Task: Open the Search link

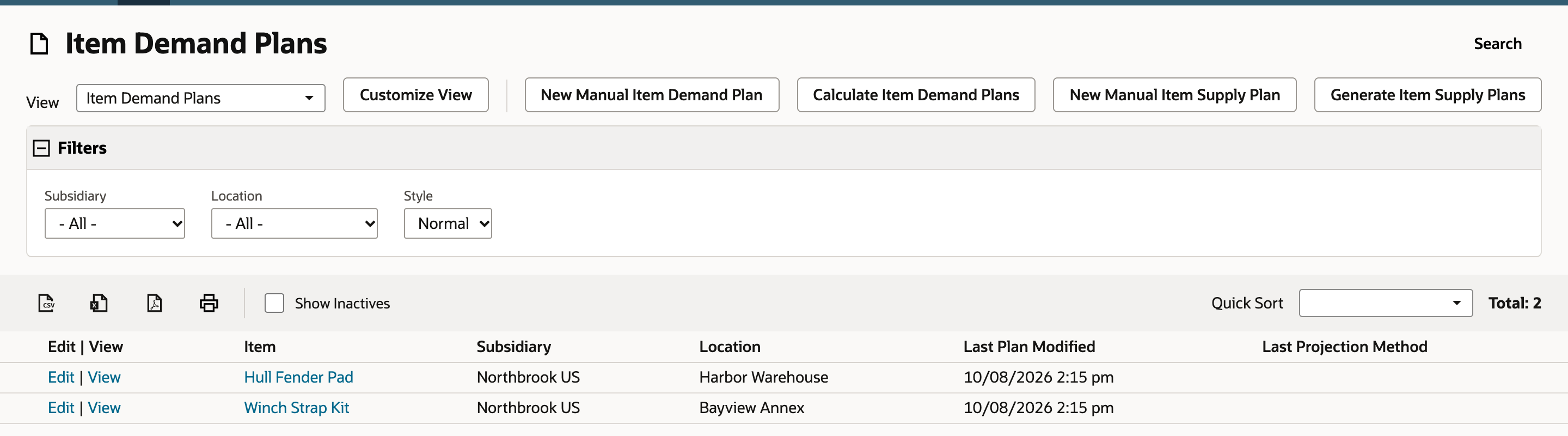Action: [1497, 44]
